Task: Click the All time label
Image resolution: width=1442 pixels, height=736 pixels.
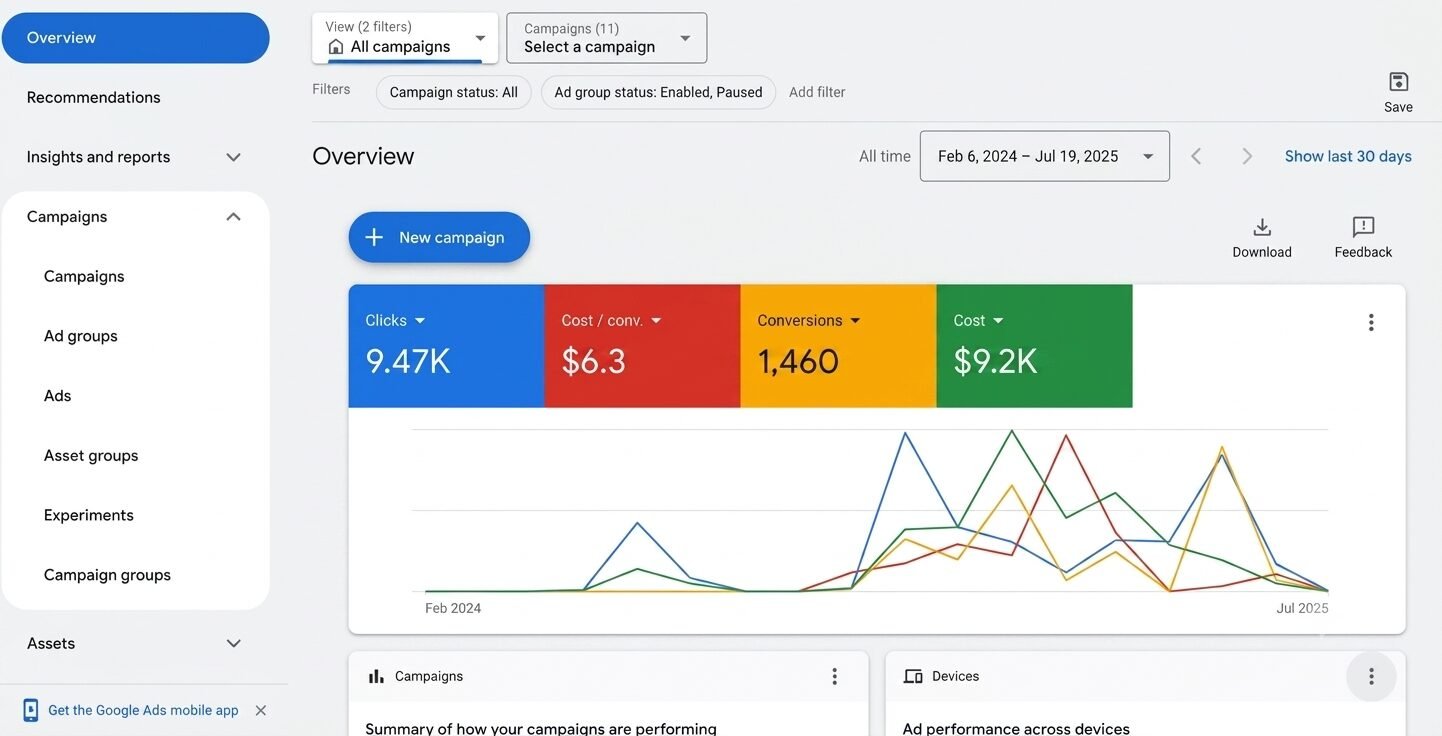Action: coord(885,156)
